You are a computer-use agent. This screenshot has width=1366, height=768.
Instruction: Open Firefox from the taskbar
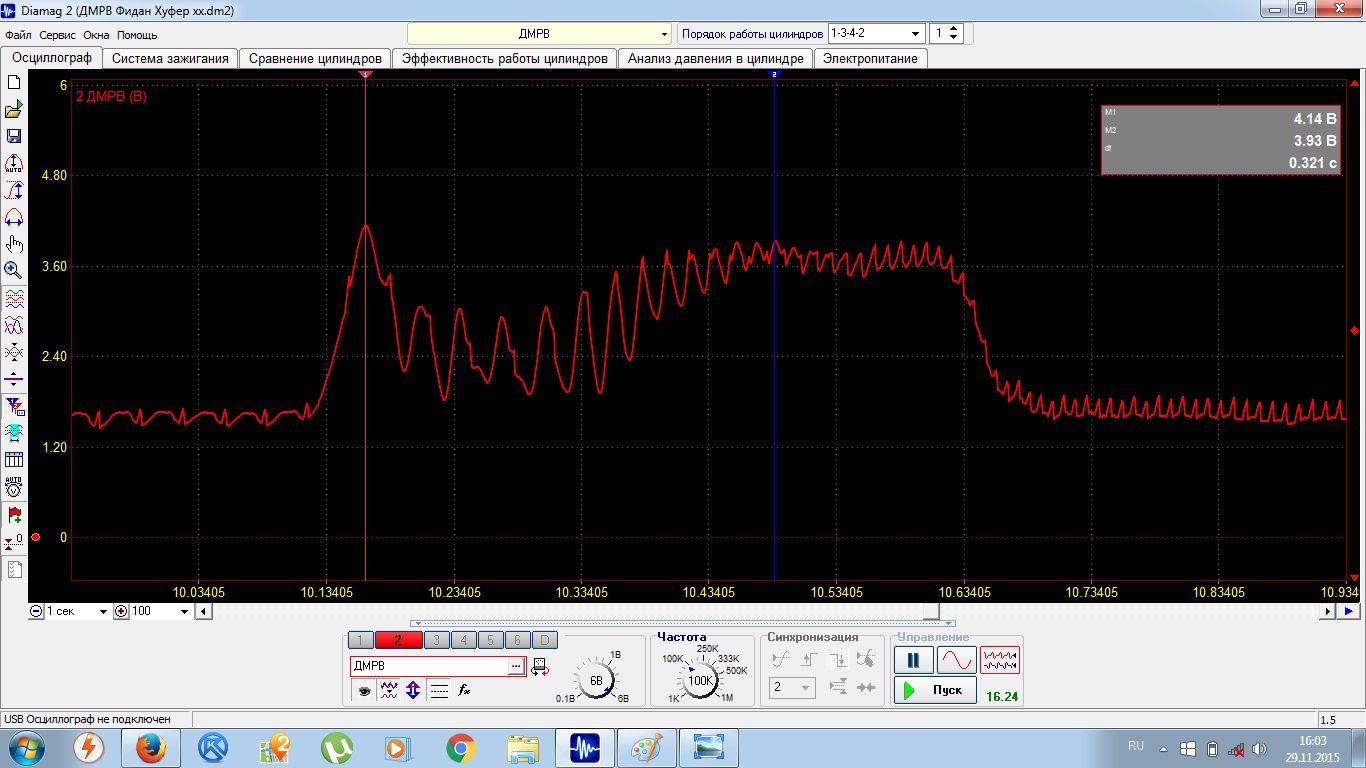150,748
